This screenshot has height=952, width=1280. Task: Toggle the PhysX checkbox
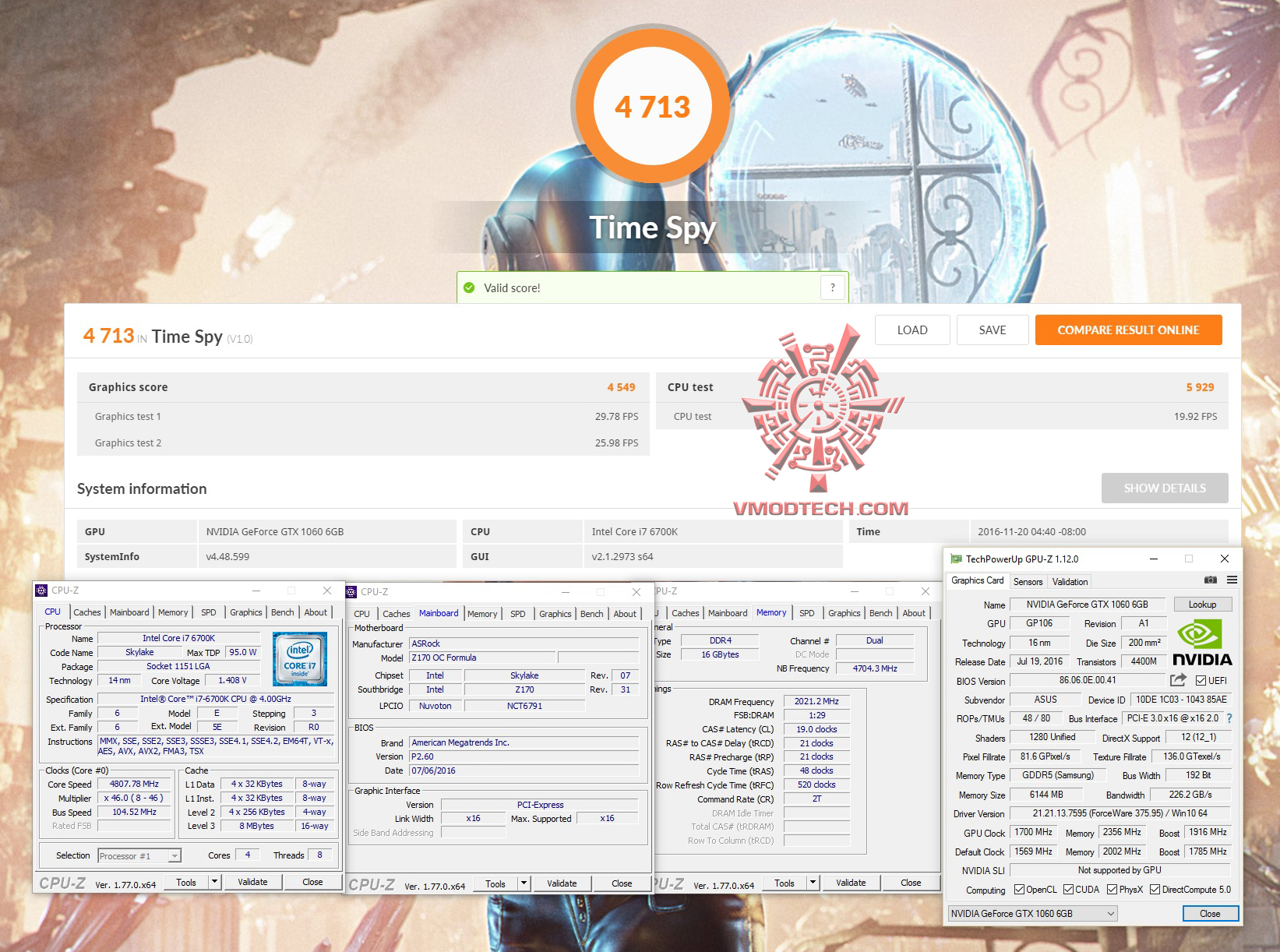click(x=1112, y=890)
